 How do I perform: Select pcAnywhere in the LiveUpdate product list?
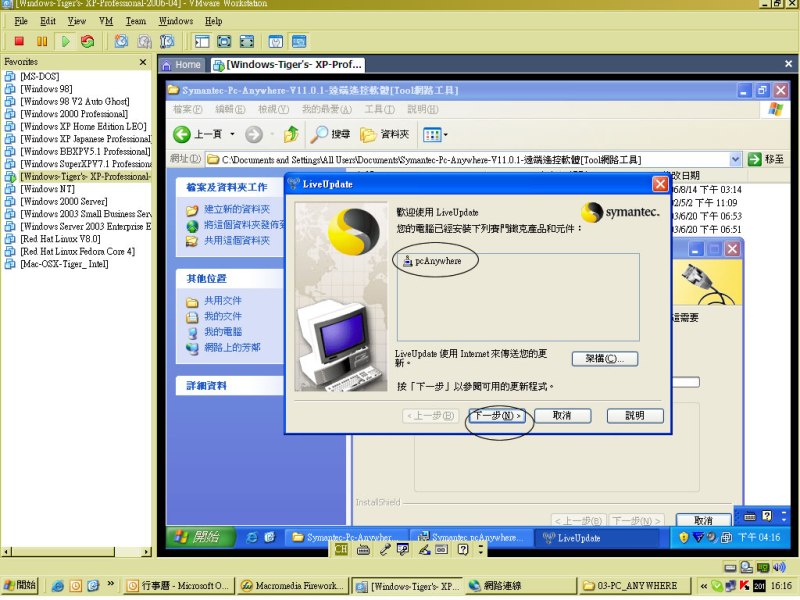(x=432, y=261)
